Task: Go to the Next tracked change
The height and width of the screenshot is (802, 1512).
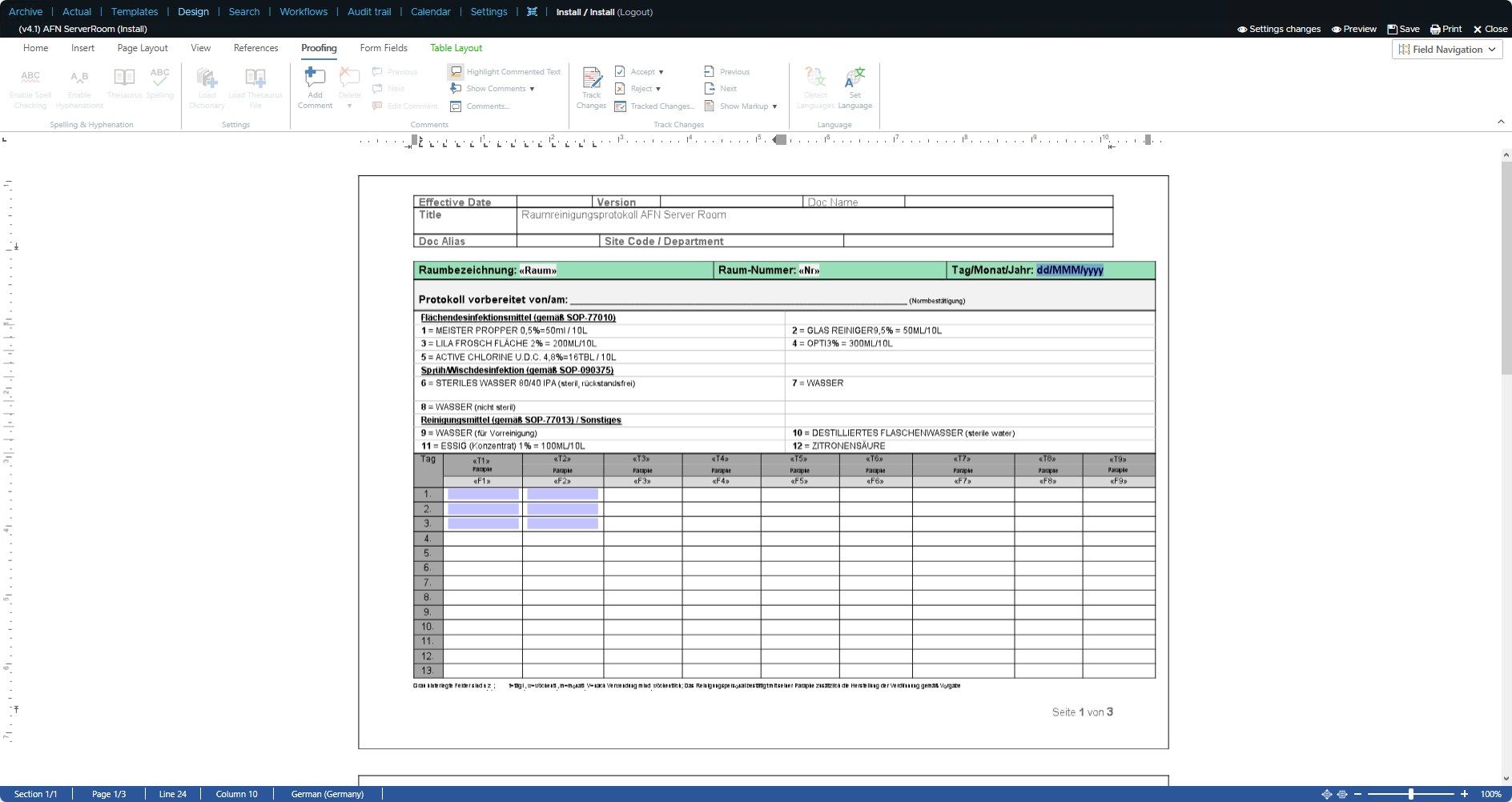Action: (710, 89)
